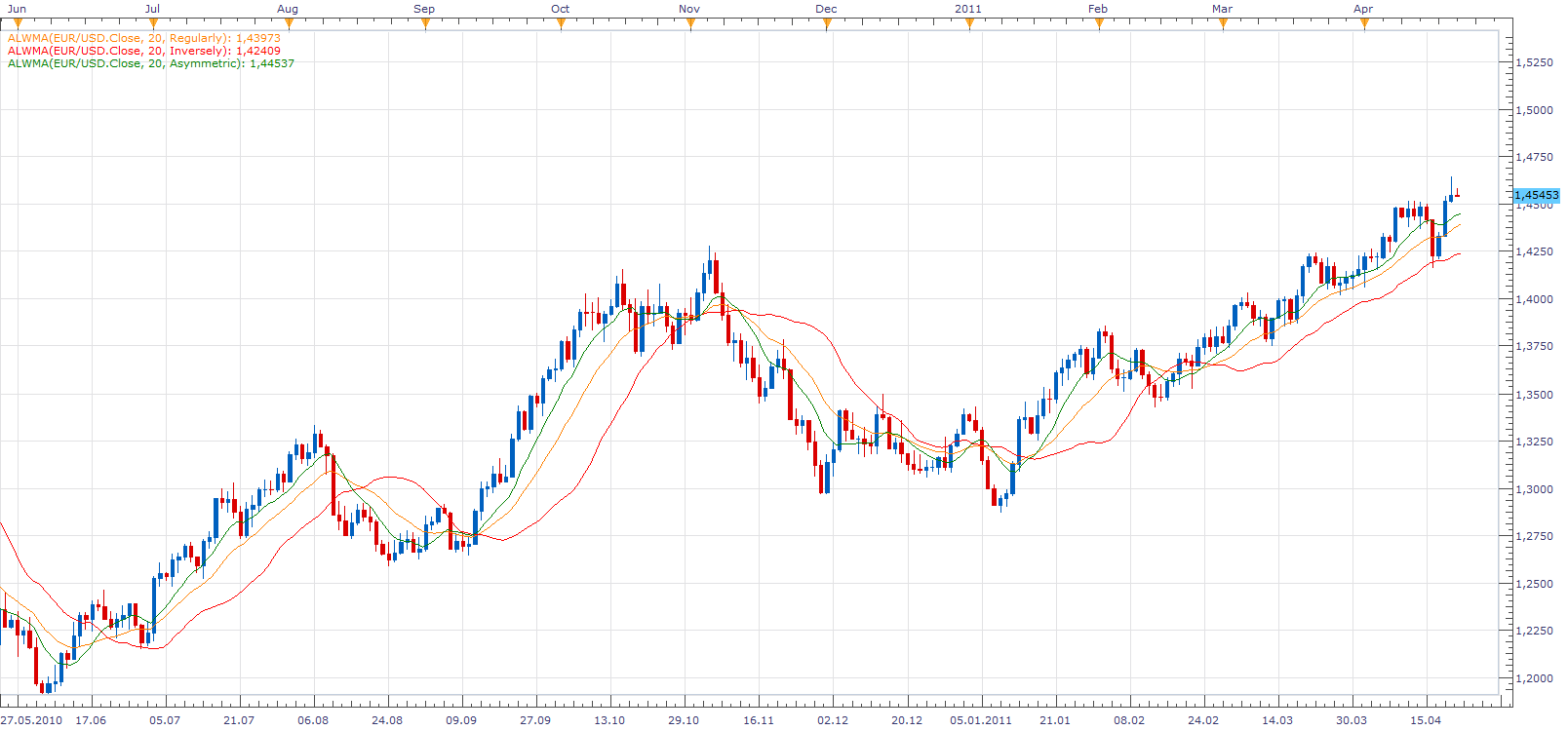The image size is (1568, 731).
Task: Click the Dec month marker triangle
Action: (x=827, y=23)
